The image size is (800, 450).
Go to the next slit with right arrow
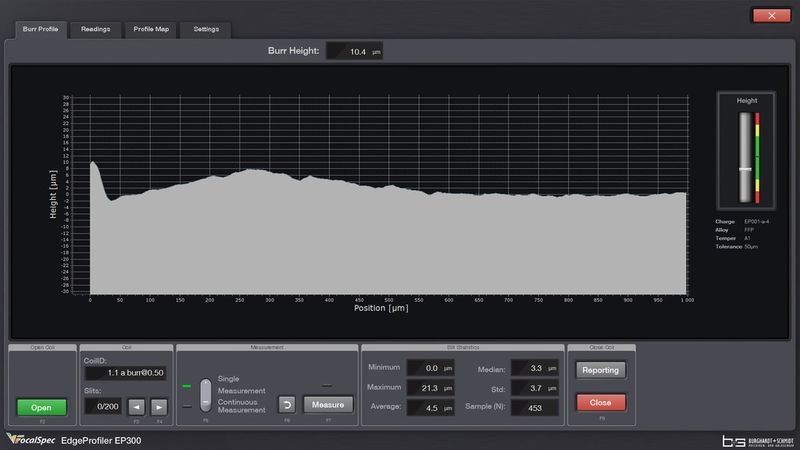(159, 407)
